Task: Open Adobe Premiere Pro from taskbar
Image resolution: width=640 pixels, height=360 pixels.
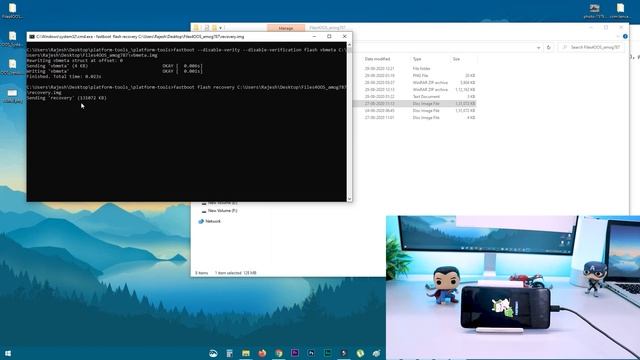Action: 295,353
